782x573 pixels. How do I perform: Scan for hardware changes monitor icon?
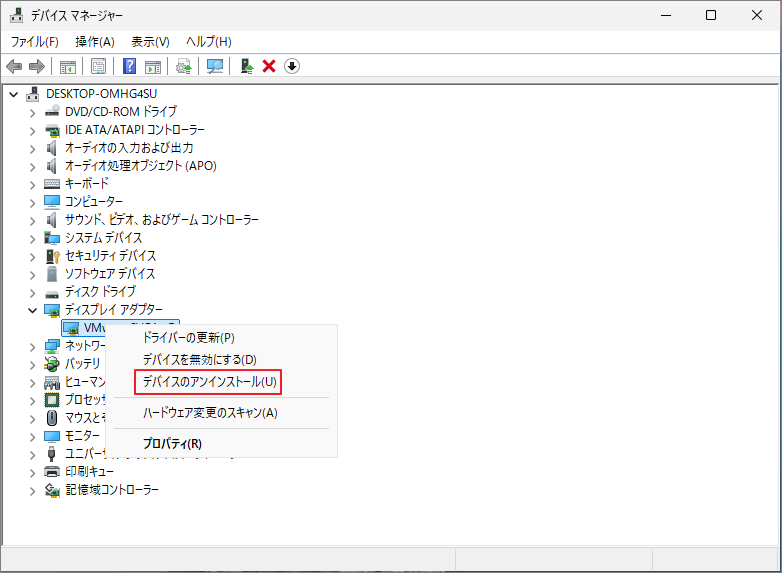tap(215, 66)
